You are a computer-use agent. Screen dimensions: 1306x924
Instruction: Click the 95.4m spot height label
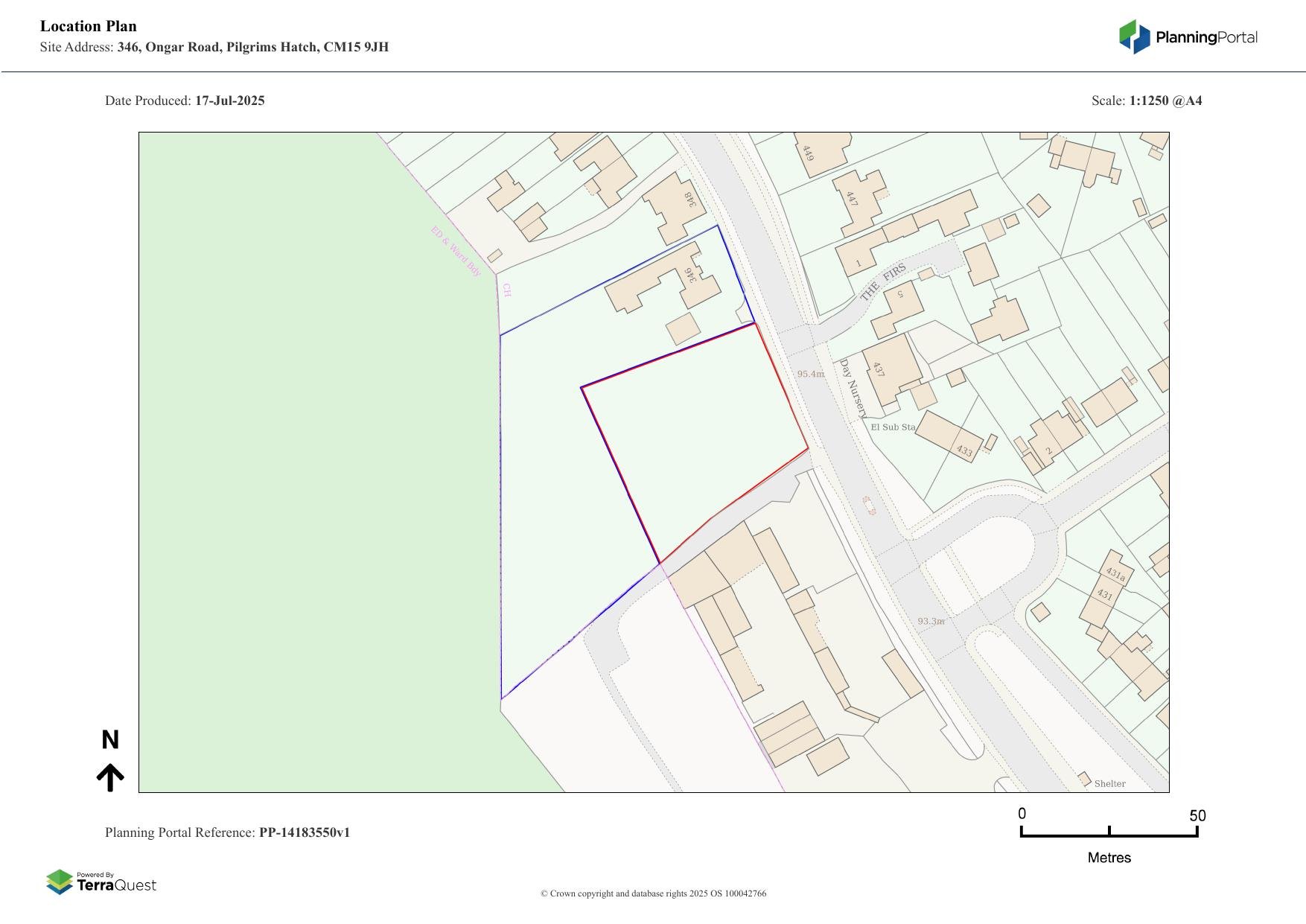click(x=810, y=374)
